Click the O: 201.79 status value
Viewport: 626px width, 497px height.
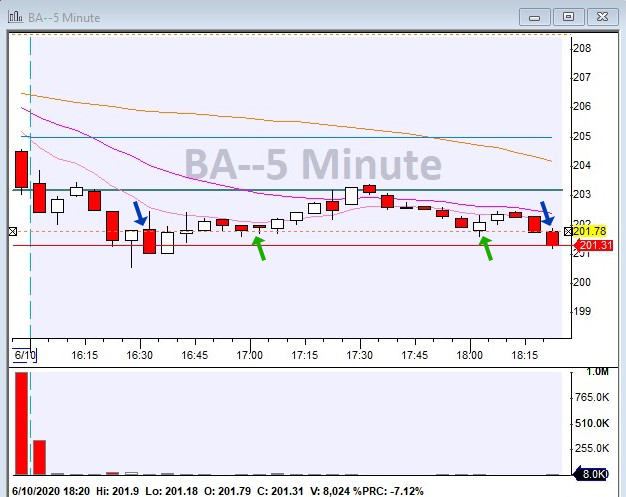coord(227,491)
